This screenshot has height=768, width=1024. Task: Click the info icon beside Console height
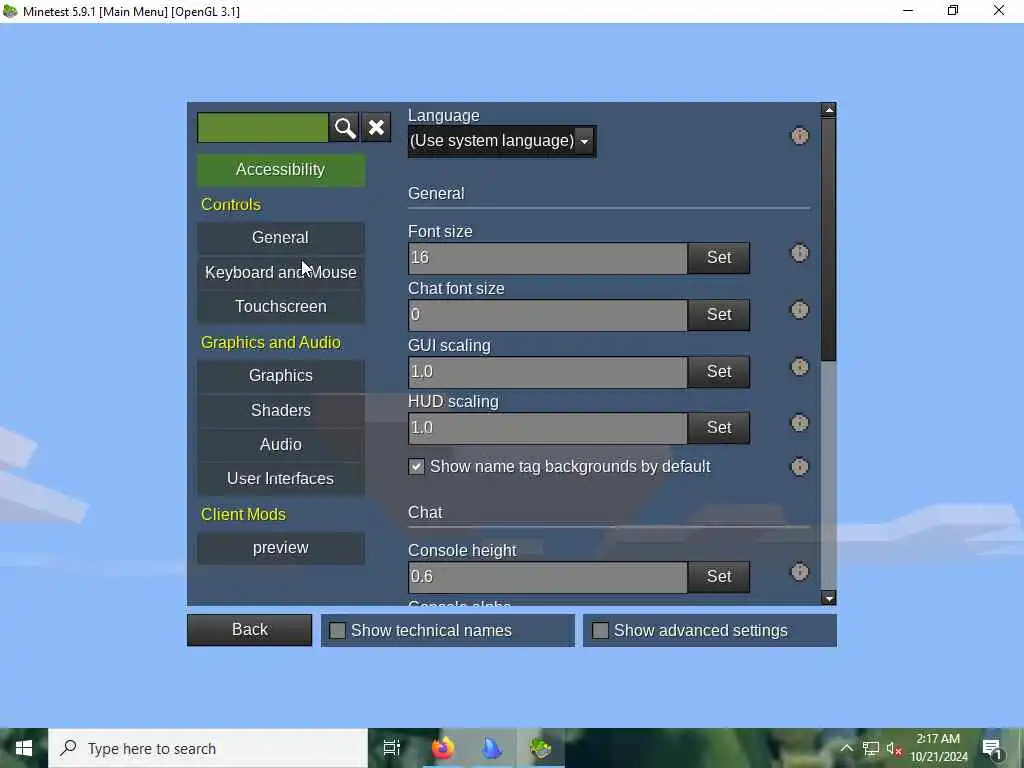(x=799, y=572)
